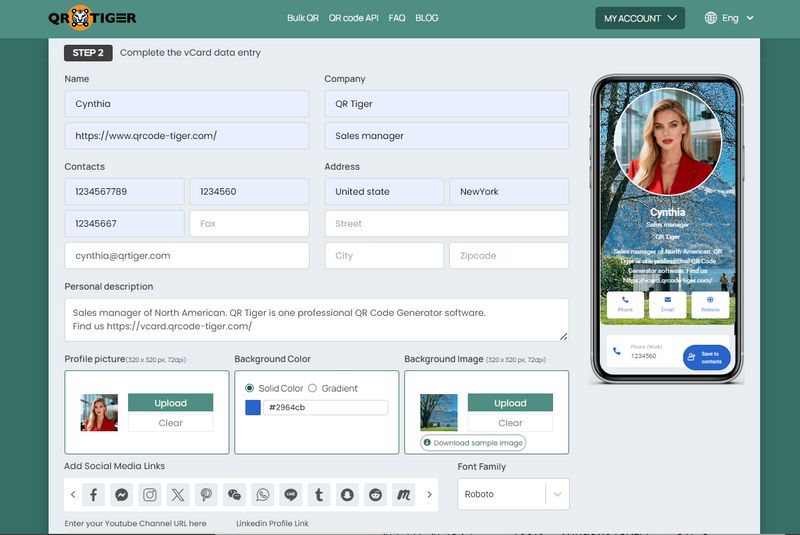The image size is (800, 535).
Task: Open Bulk QR in navigation
Action: point(302,18)
